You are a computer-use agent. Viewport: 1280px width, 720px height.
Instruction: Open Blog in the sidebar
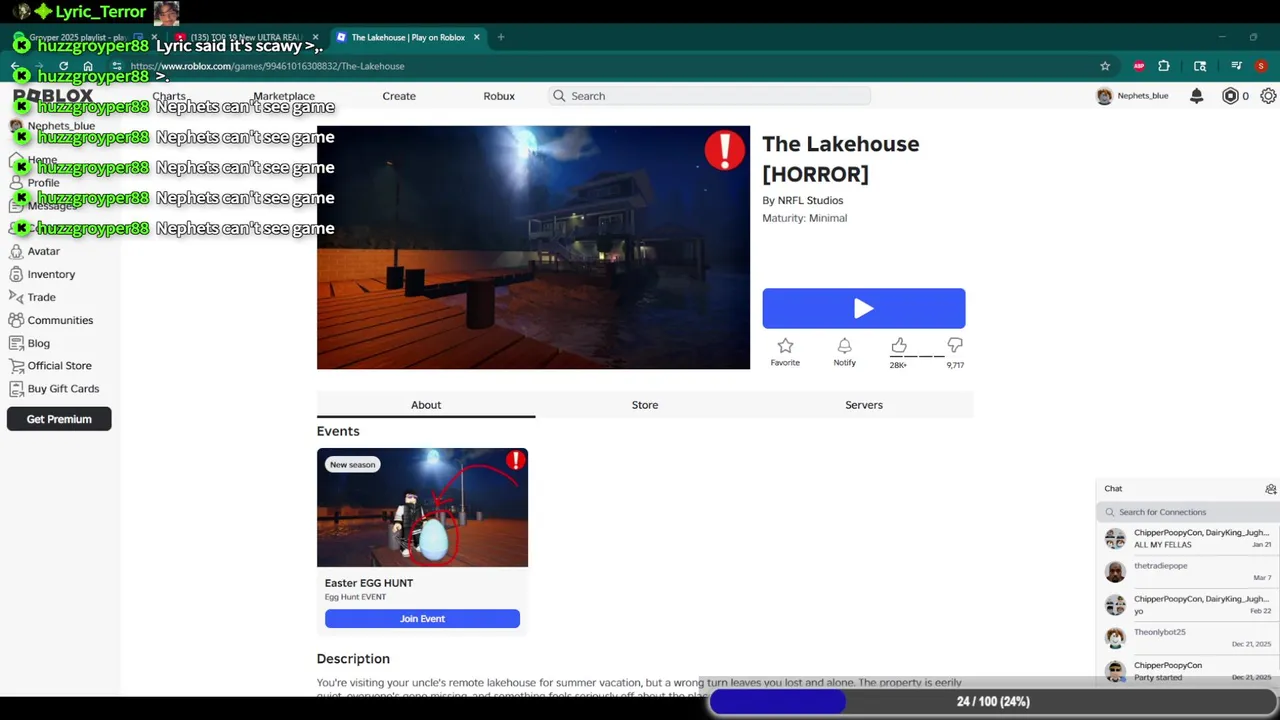click(30, 343)
